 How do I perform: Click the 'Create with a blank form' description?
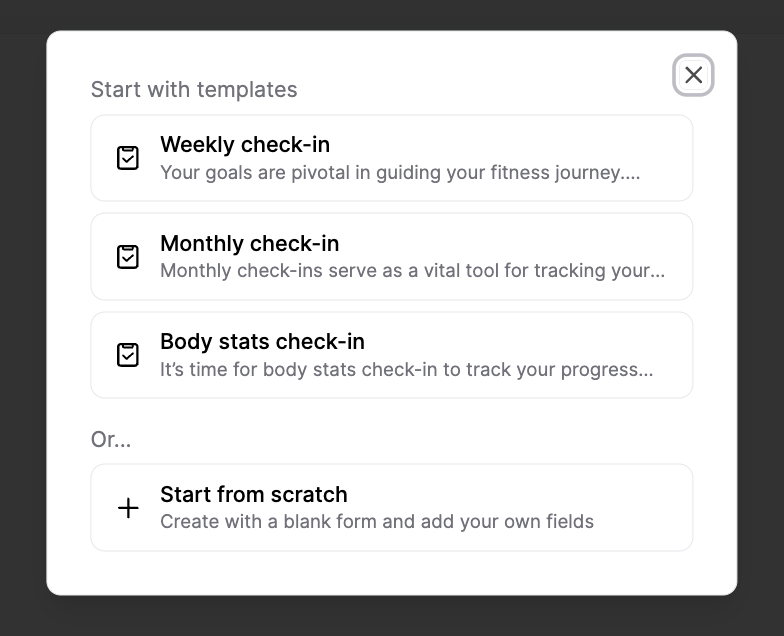pos(377,521)
